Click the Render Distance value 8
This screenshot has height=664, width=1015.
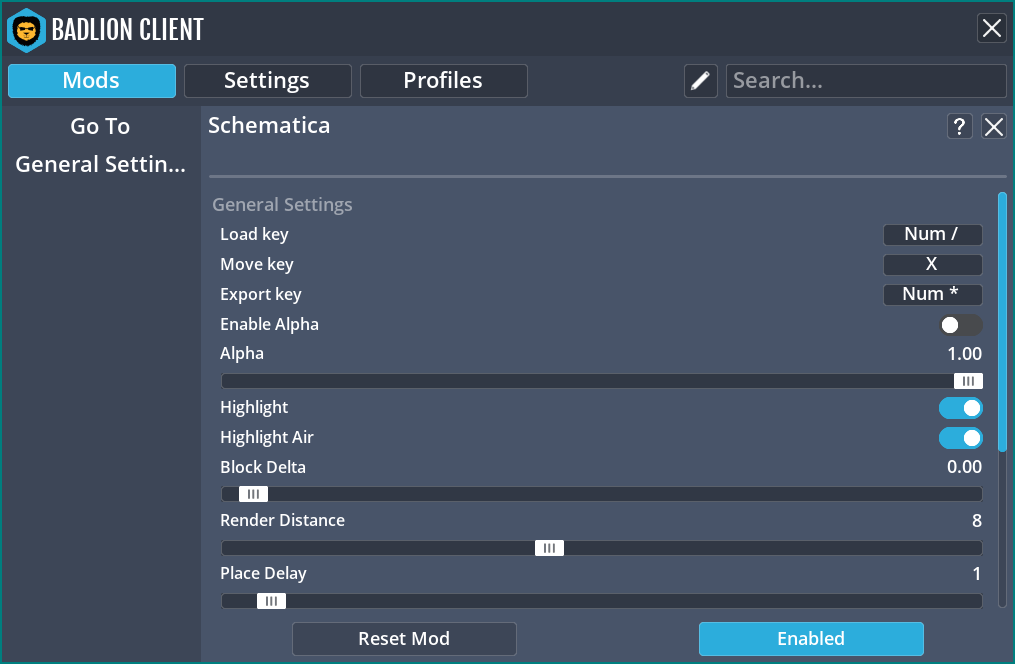click(976, 520)
